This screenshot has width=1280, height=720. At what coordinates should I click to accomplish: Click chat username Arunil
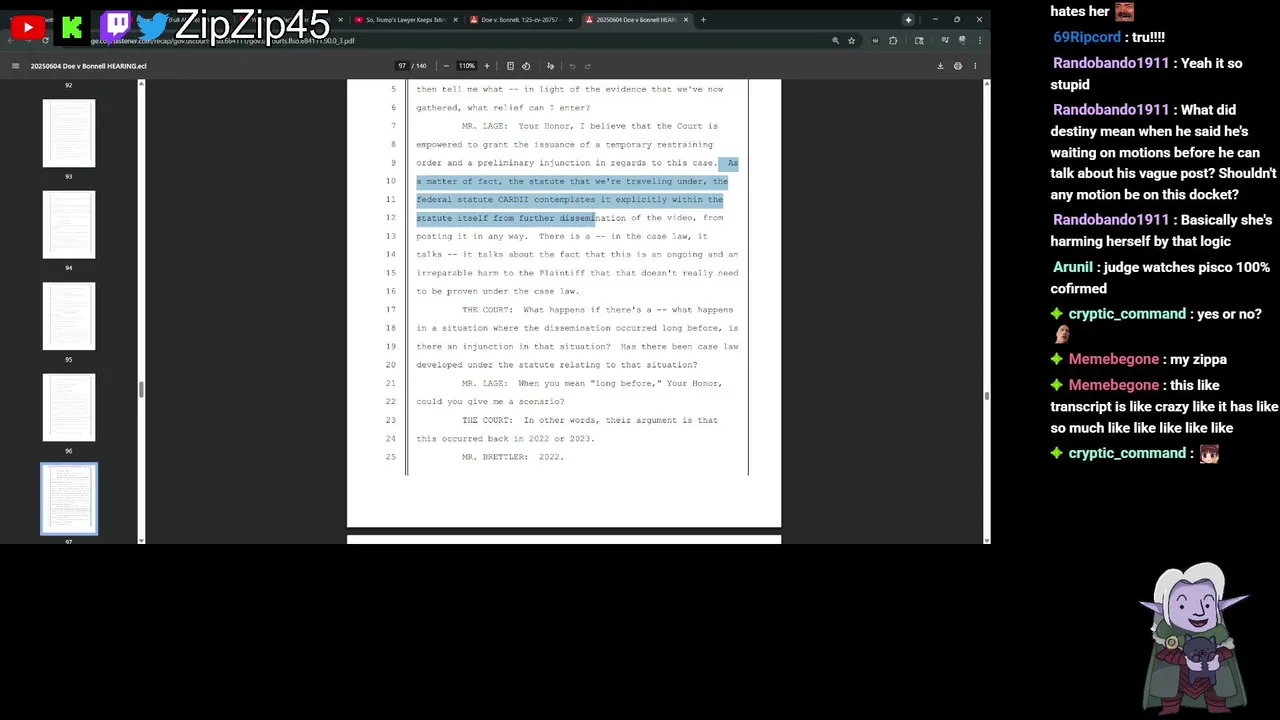[1073, 267]
